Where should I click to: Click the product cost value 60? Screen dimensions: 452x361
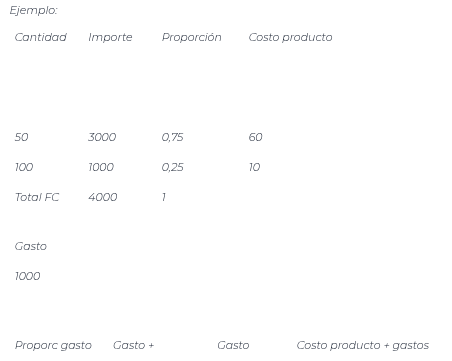click(x=256, y=137)
